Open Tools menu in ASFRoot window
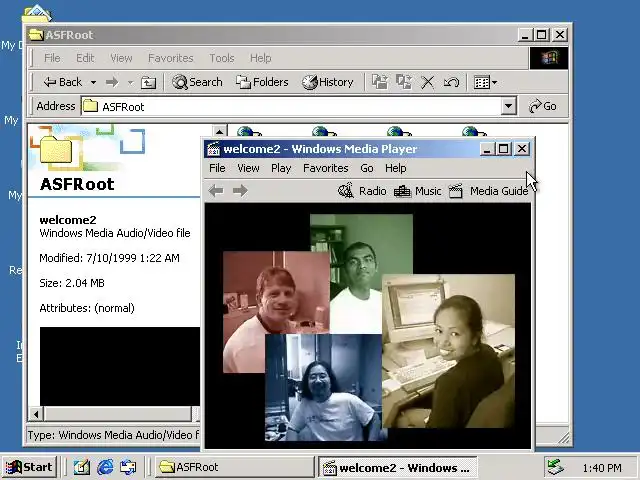Screen dimensions: 640x480 [x=222, y=58]
